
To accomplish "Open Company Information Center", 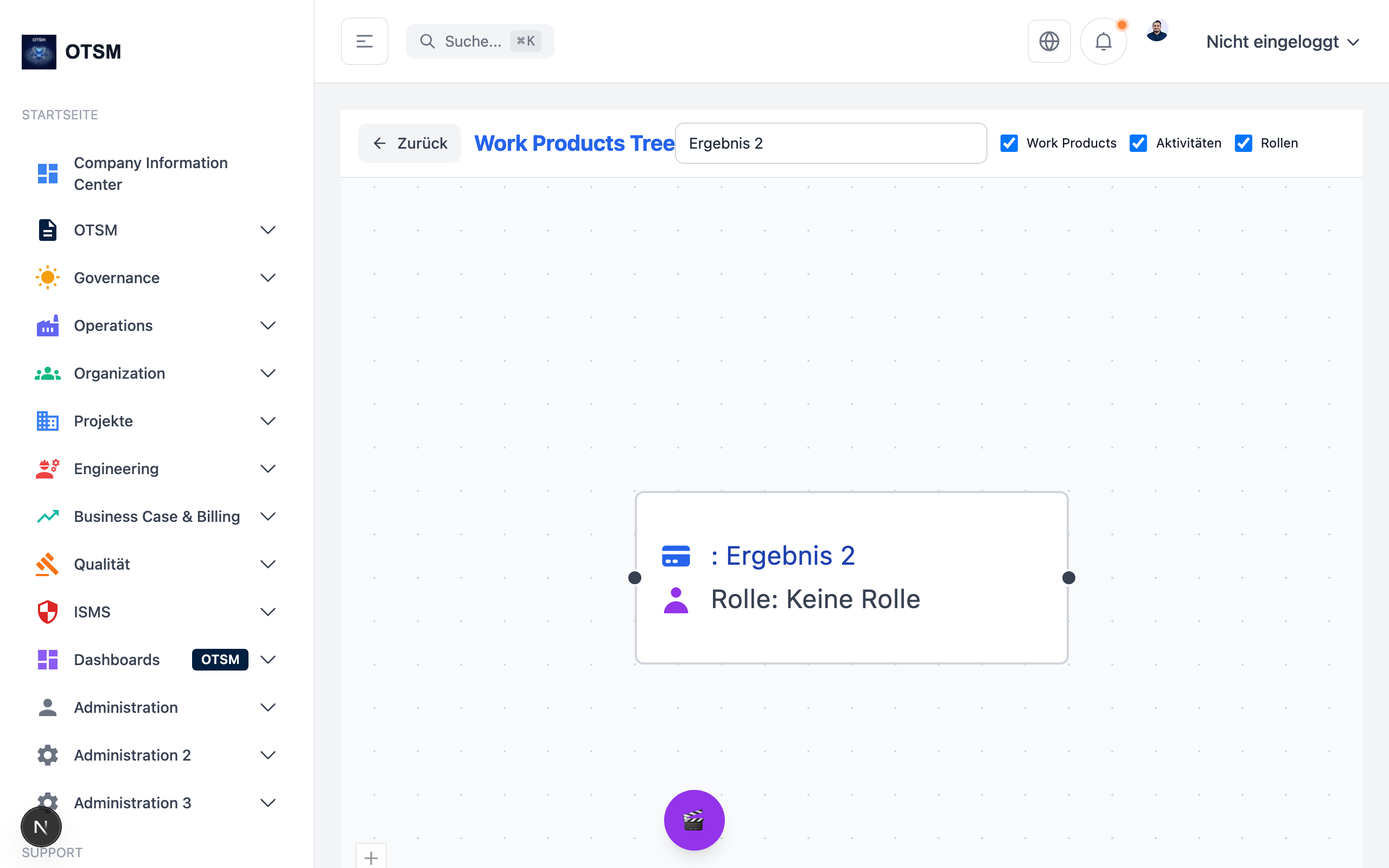I will click(150, 174).
